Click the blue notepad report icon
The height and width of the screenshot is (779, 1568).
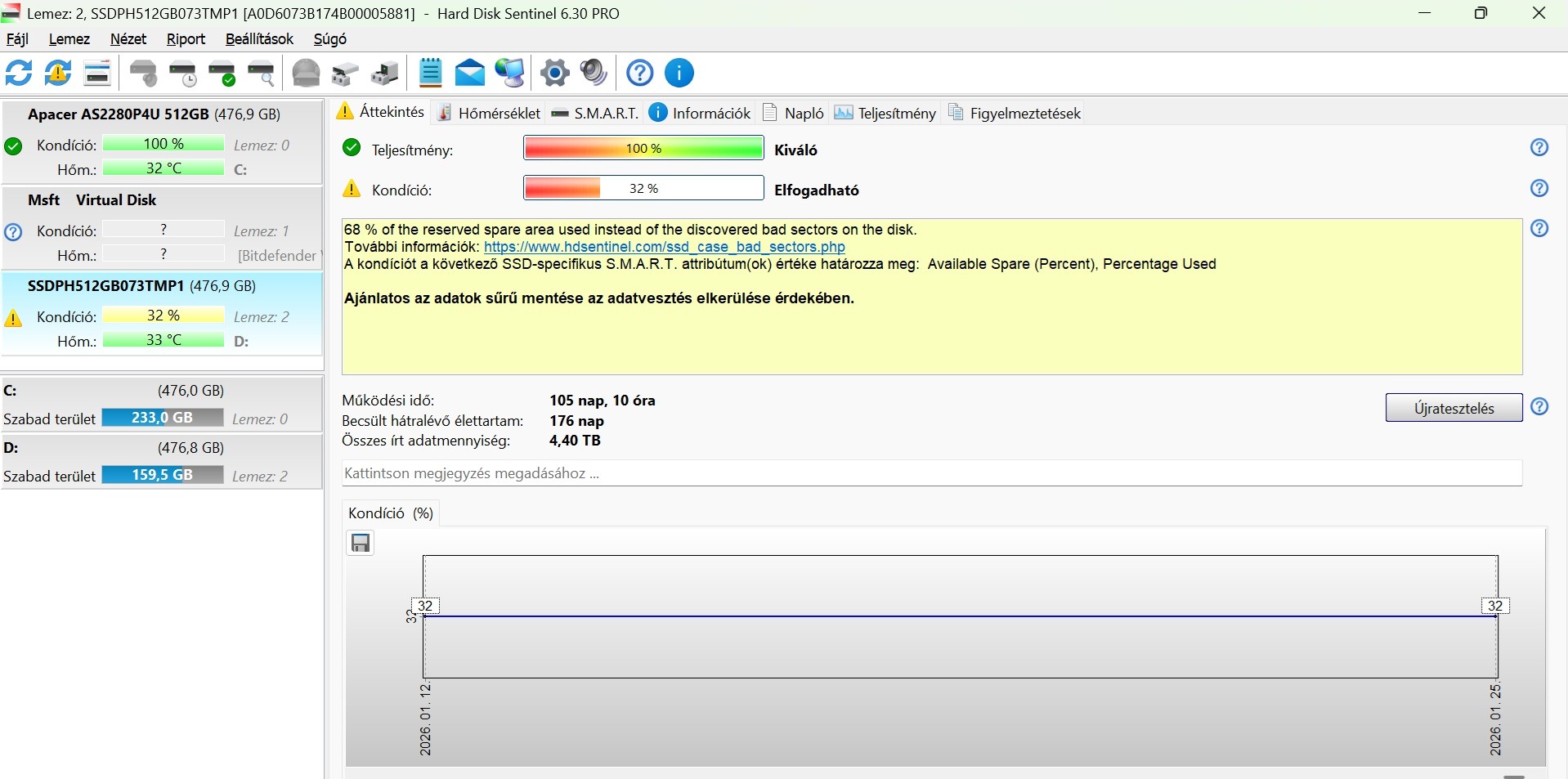[x=430, y=73]
